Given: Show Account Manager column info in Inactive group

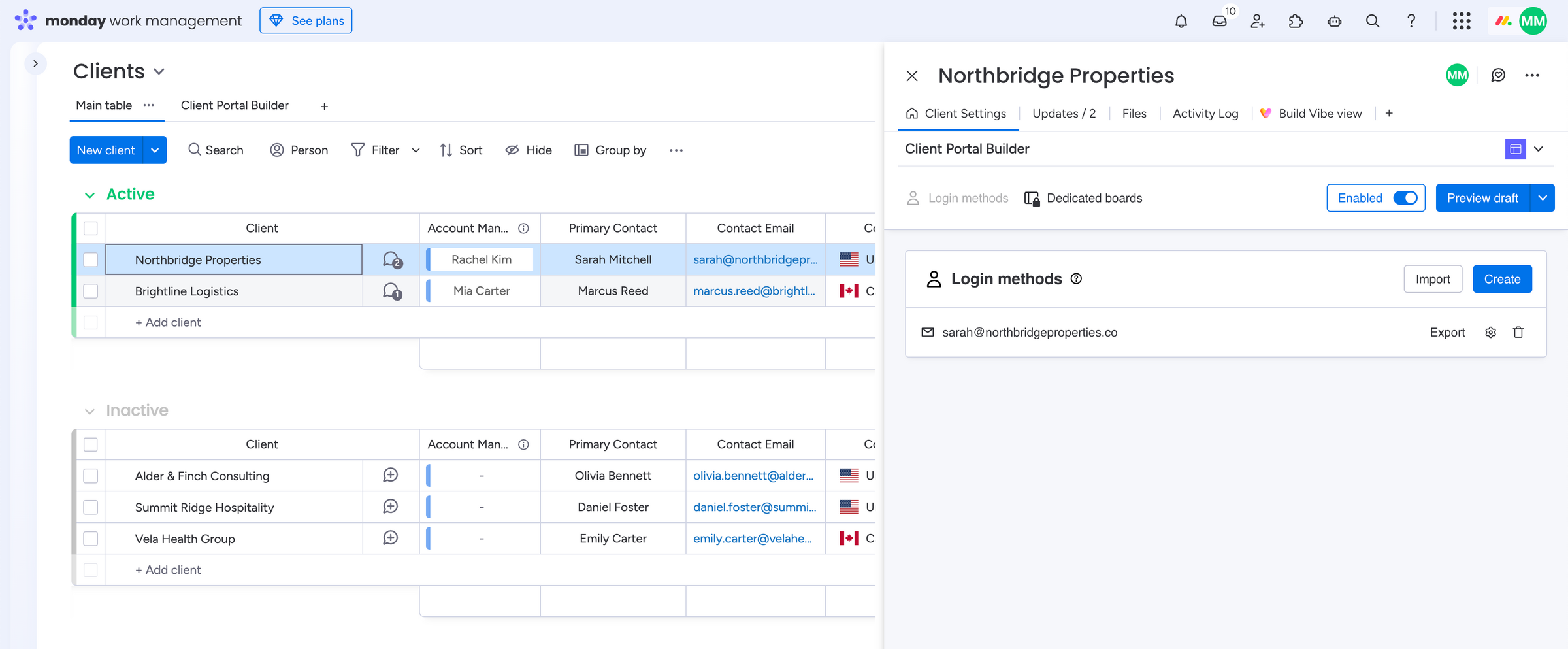Looking at the screenshot, I should pos(523,444).
